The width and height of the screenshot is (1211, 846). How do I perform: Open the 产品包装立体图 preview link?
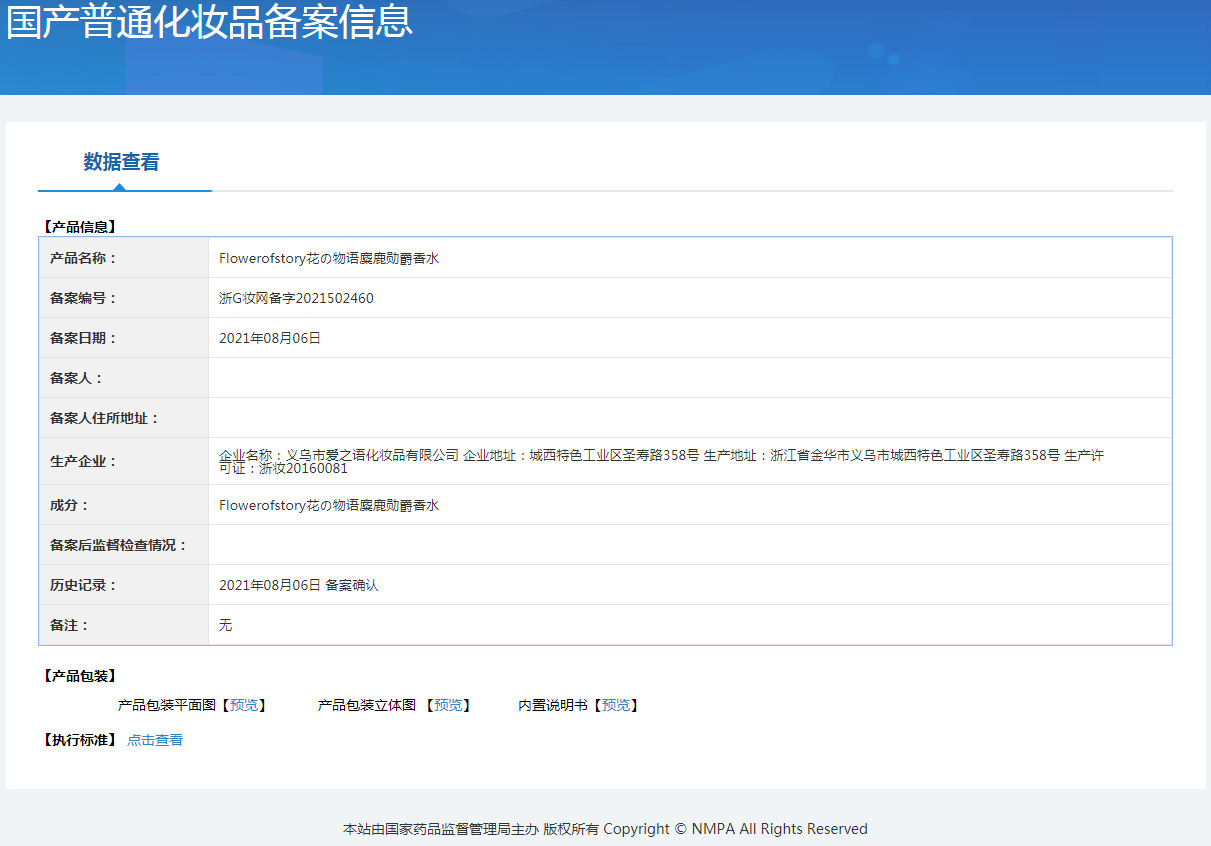pyautogui.click(x=448, y=705)
